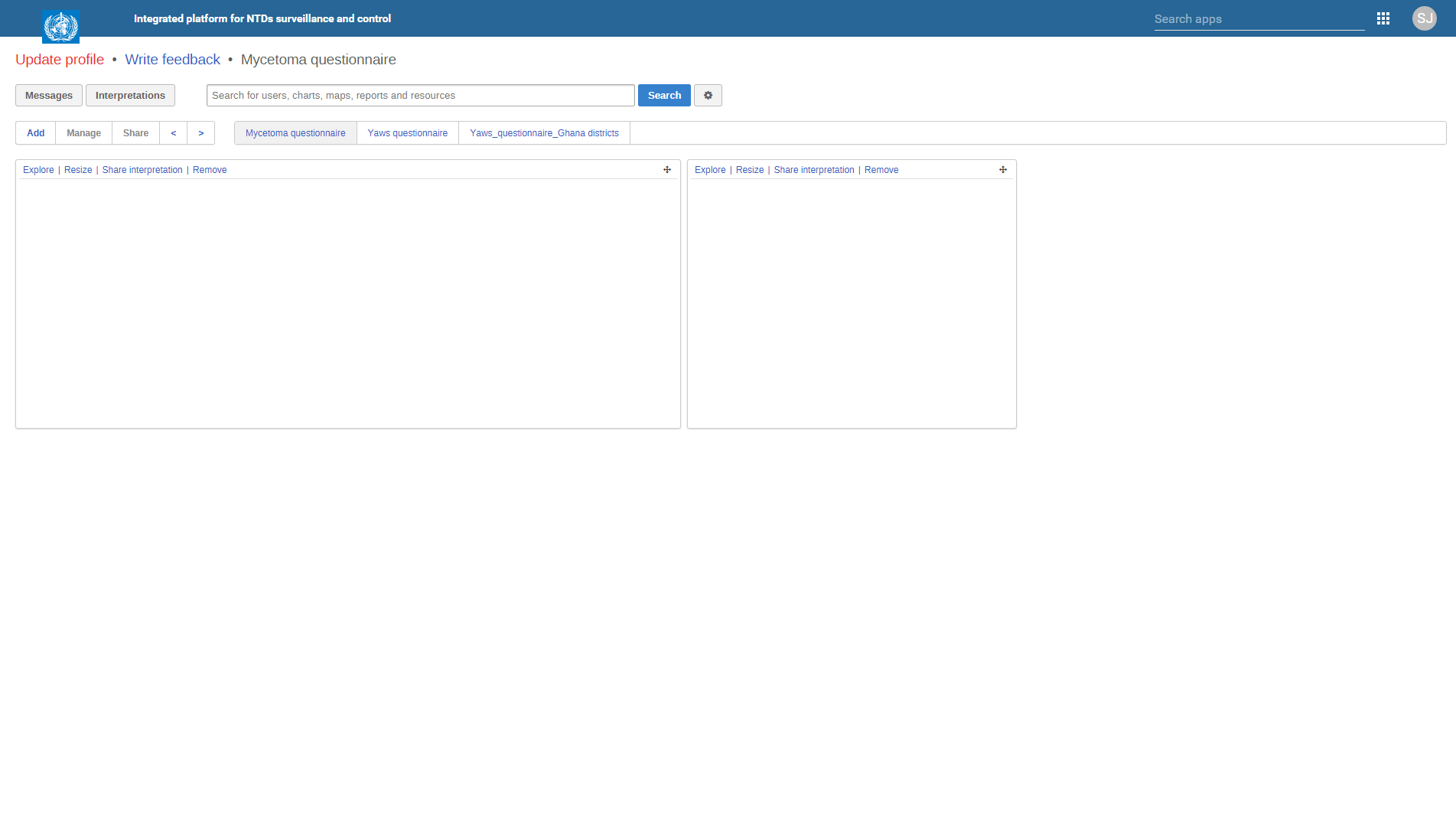Viewport: 1456px width, 826px height.
Task: Go to next dashboards with right arrow
Action: (201, 133)
